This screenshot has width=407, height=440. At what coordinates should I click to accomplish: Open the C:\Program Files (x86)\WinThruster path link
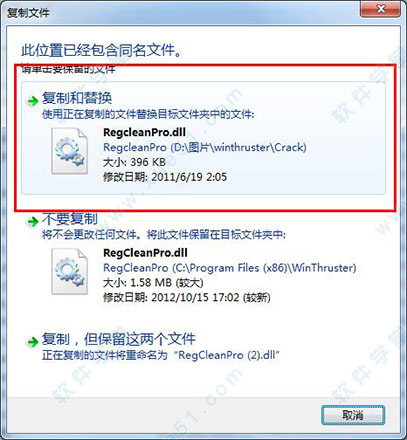click(x=230, y=268)
